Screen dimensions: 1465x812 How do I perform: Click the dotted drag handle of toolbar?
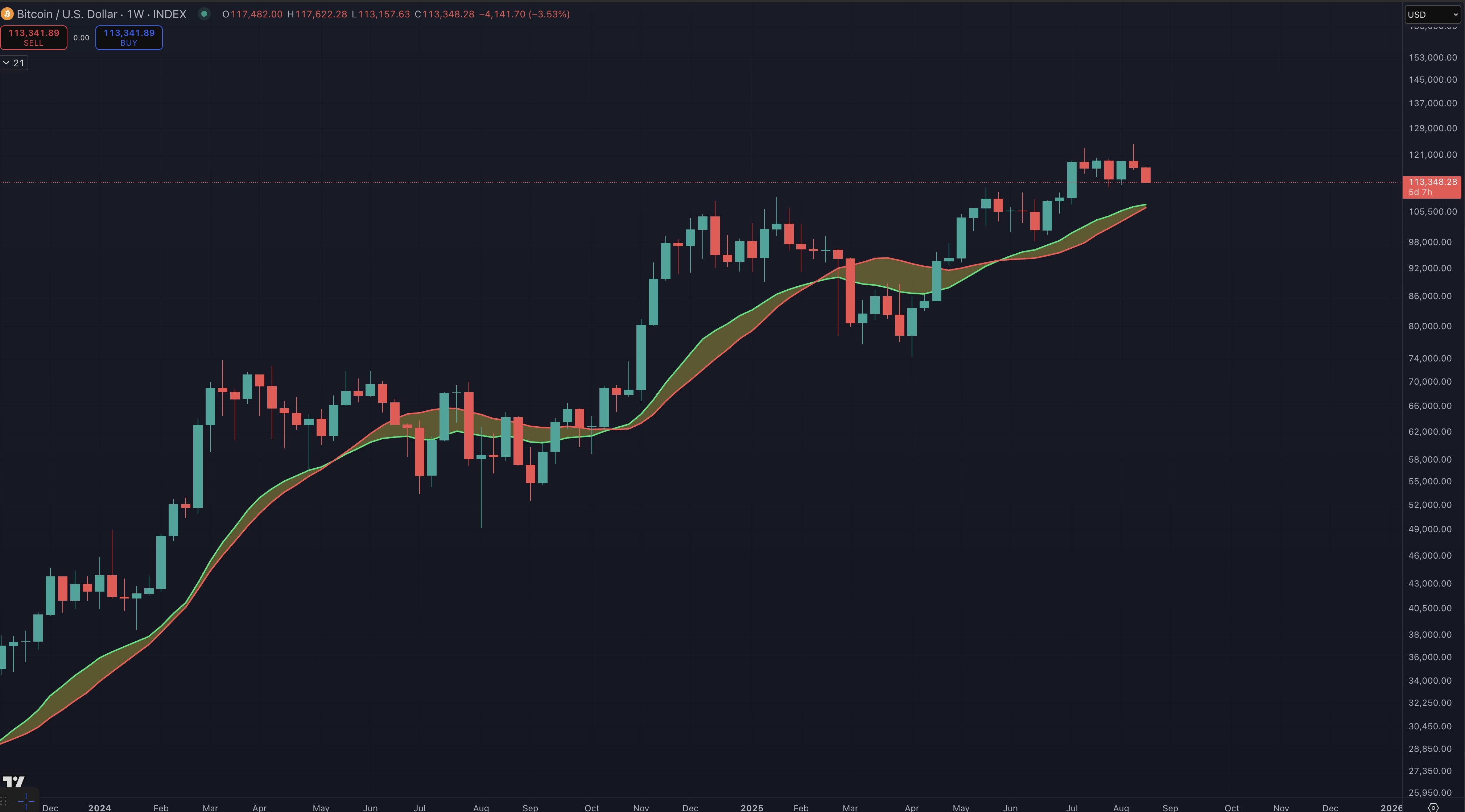click(x=4, y=801)
